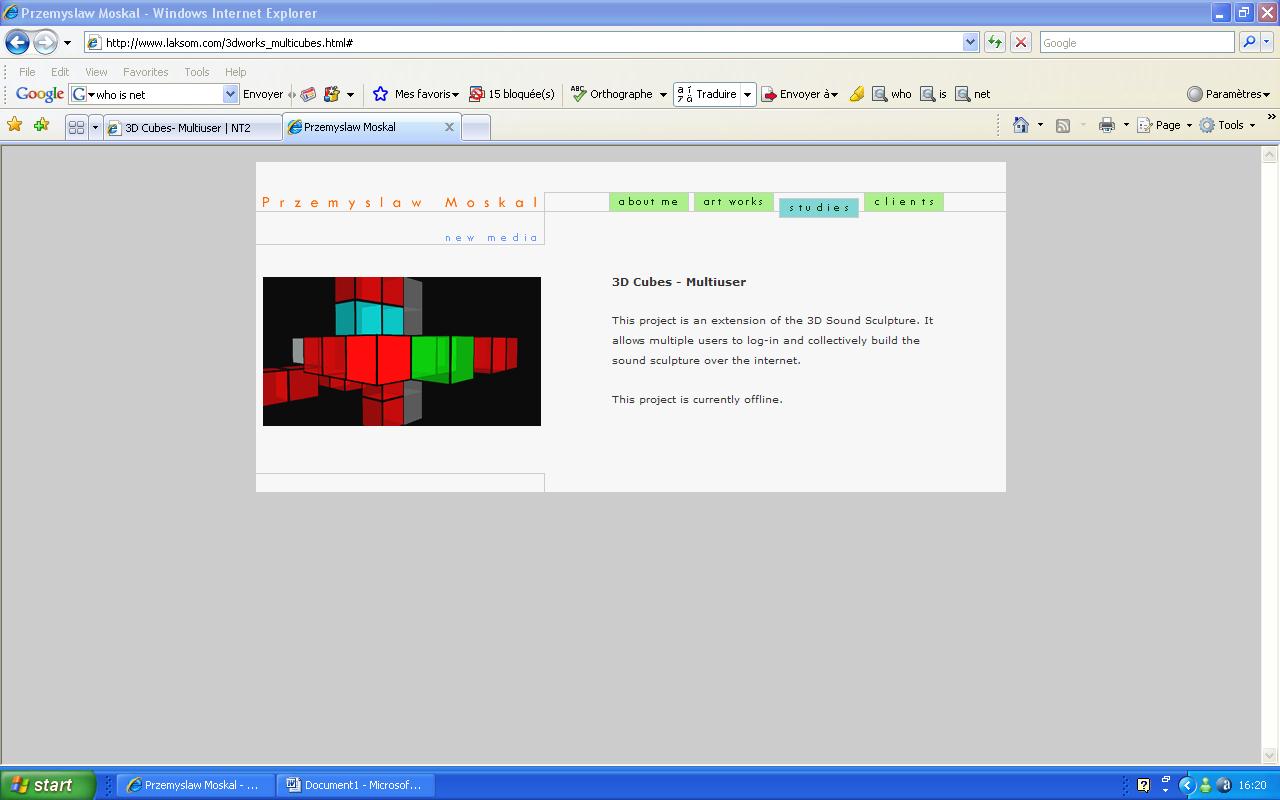This screenshot has width=1280, height=800.
Task: Toggle the yellow highlighter icon
Action: pos(856,94)
